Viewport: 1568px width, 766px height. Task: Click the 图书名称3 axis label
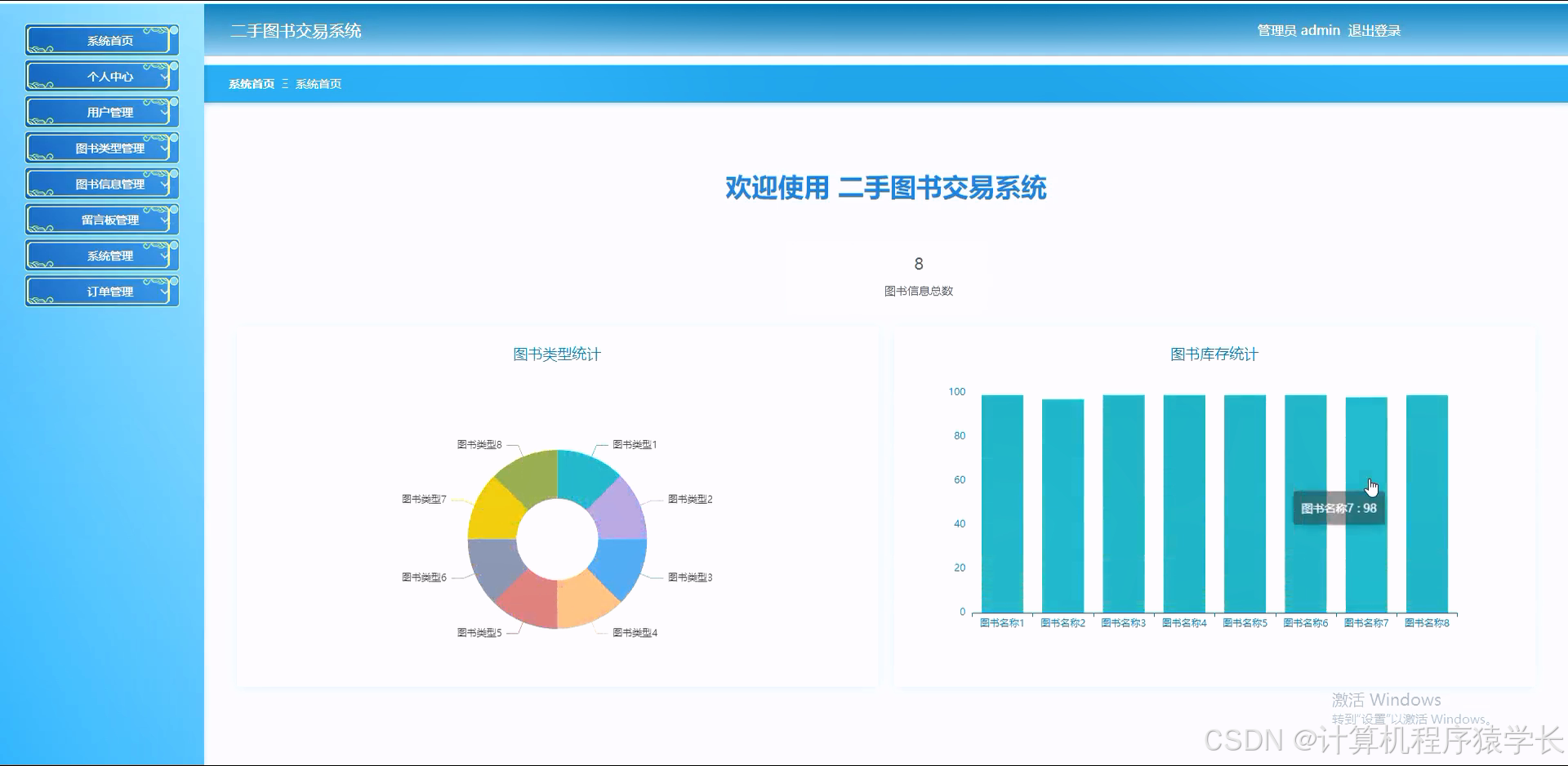tap(1124, 623)
